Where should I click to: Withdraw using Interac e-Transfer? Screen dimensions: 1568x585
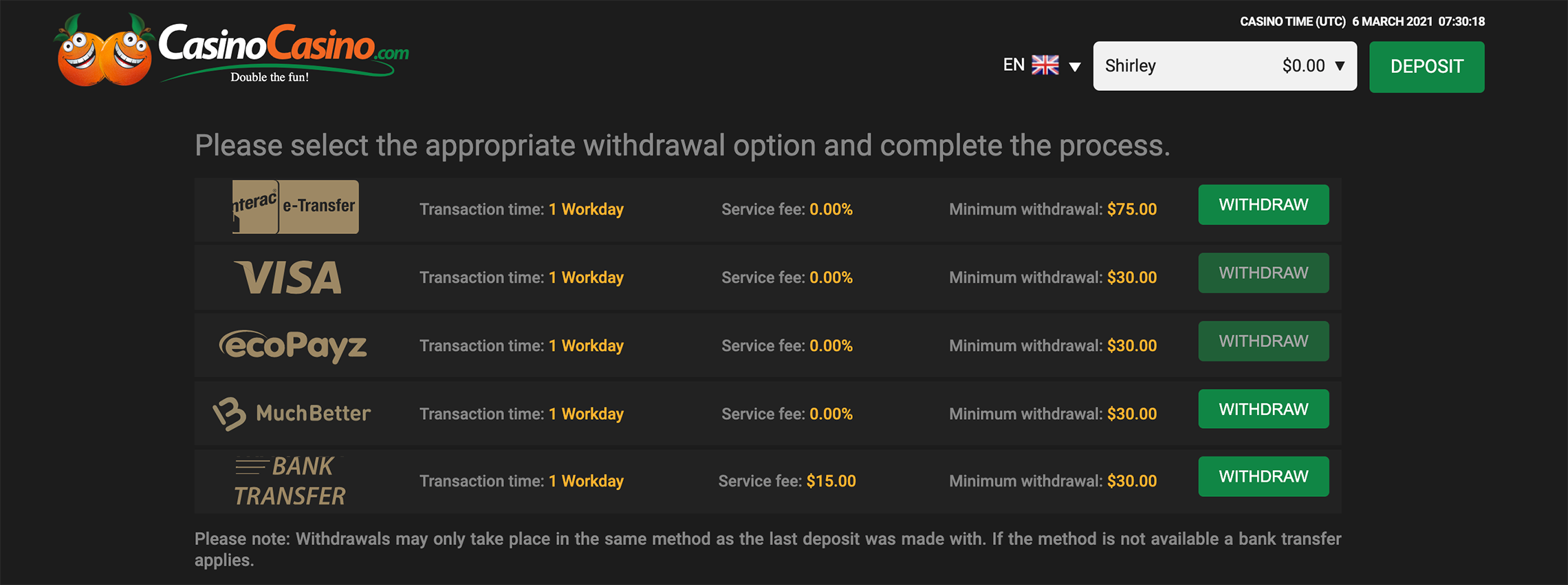(x=1263, y=204)
